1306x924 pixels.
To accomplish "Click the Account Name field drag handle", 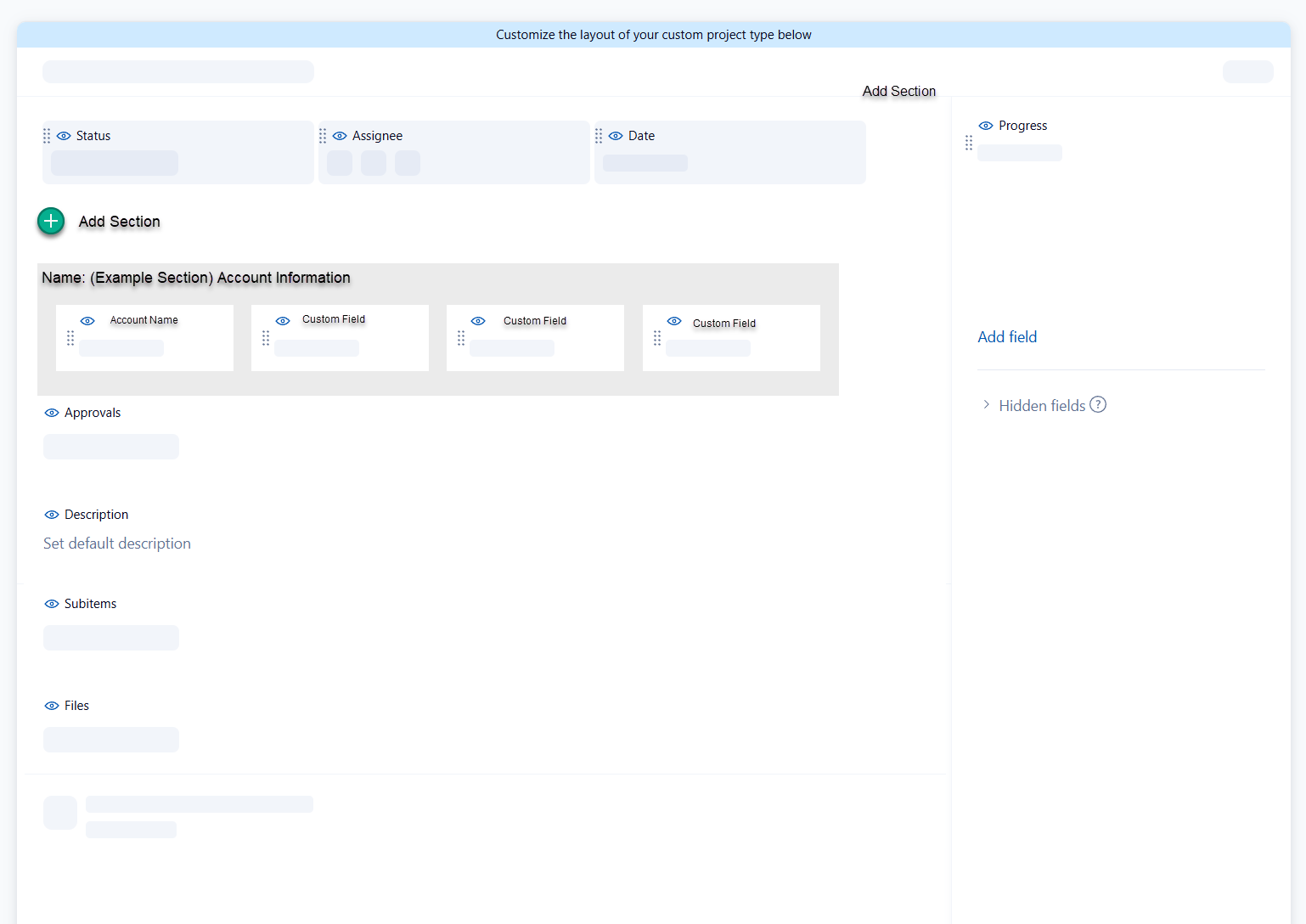I will tap(70, 338).
